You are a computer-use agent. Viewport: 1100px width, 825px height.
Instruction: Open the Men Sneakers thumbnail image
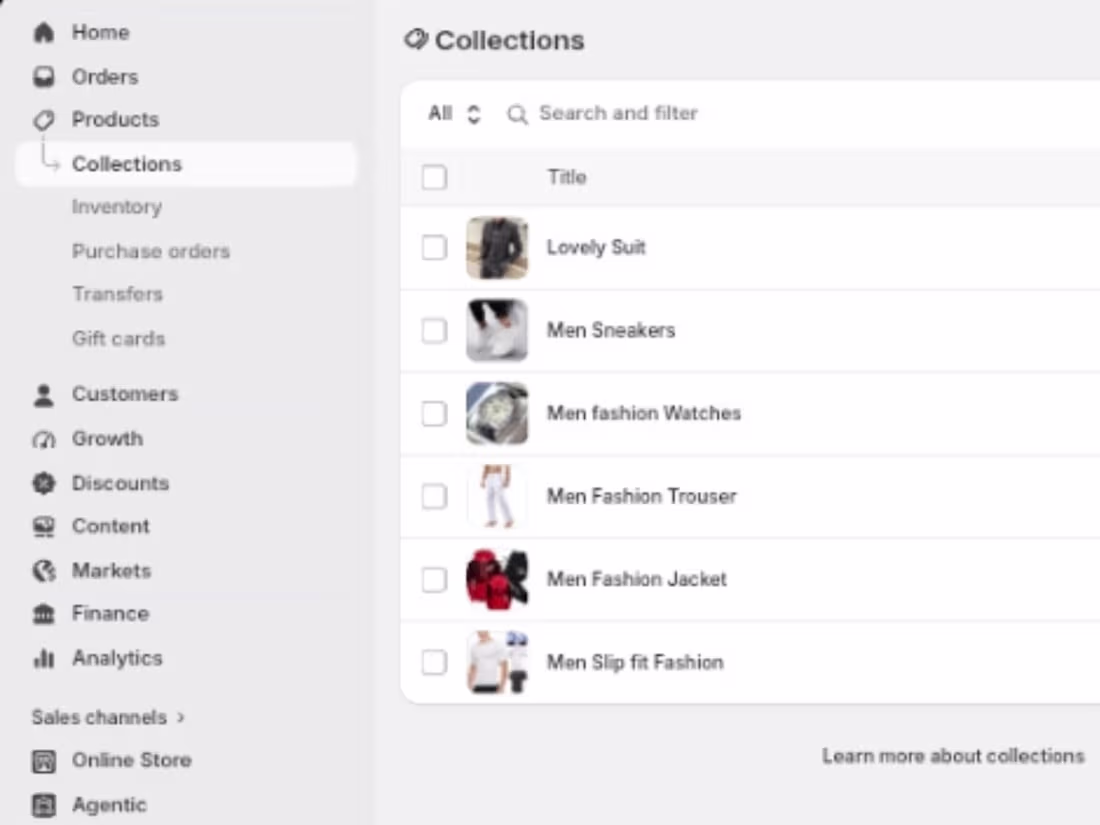497,330
